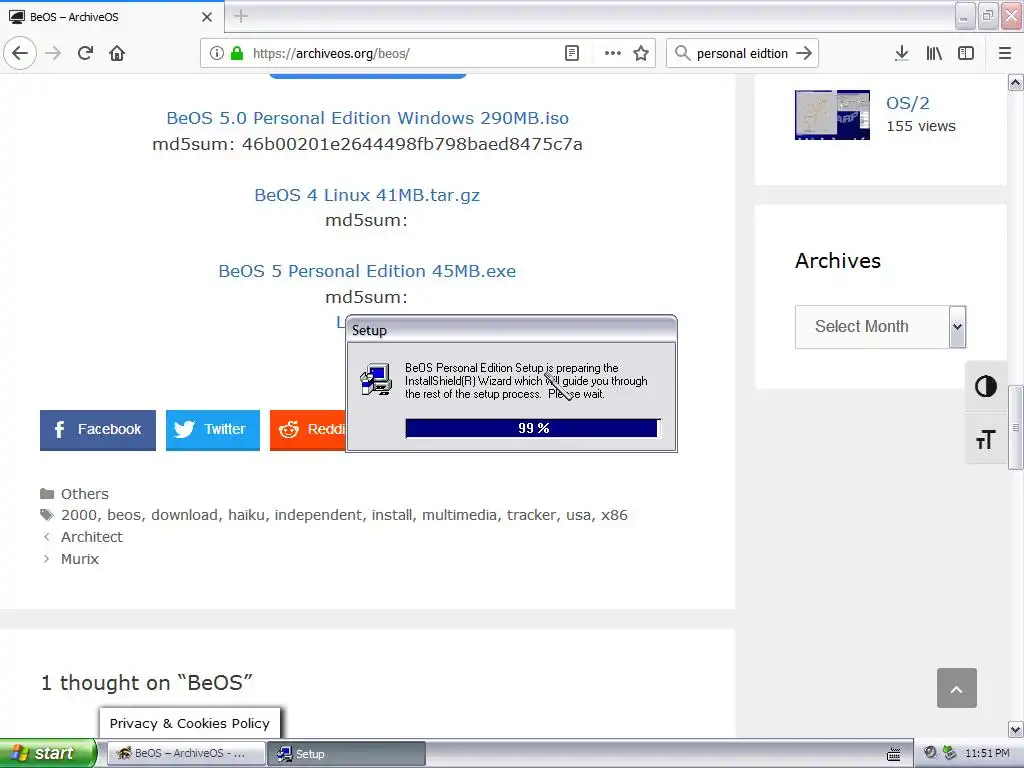Go to next post Murix
Image resolution: width=1024 pixels, height=768 pixels.
(80, 559)
